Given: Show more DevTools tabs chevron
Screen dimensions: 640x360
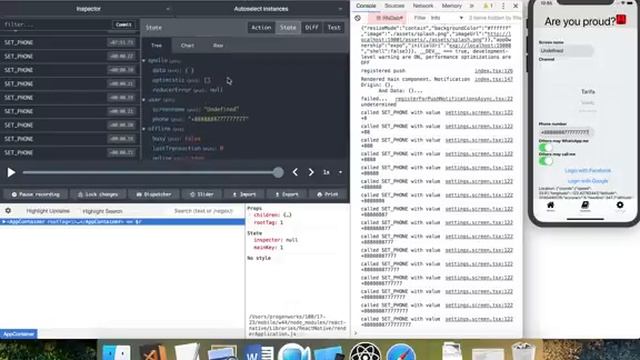Looking at the screenshot, I should [471, 6].
